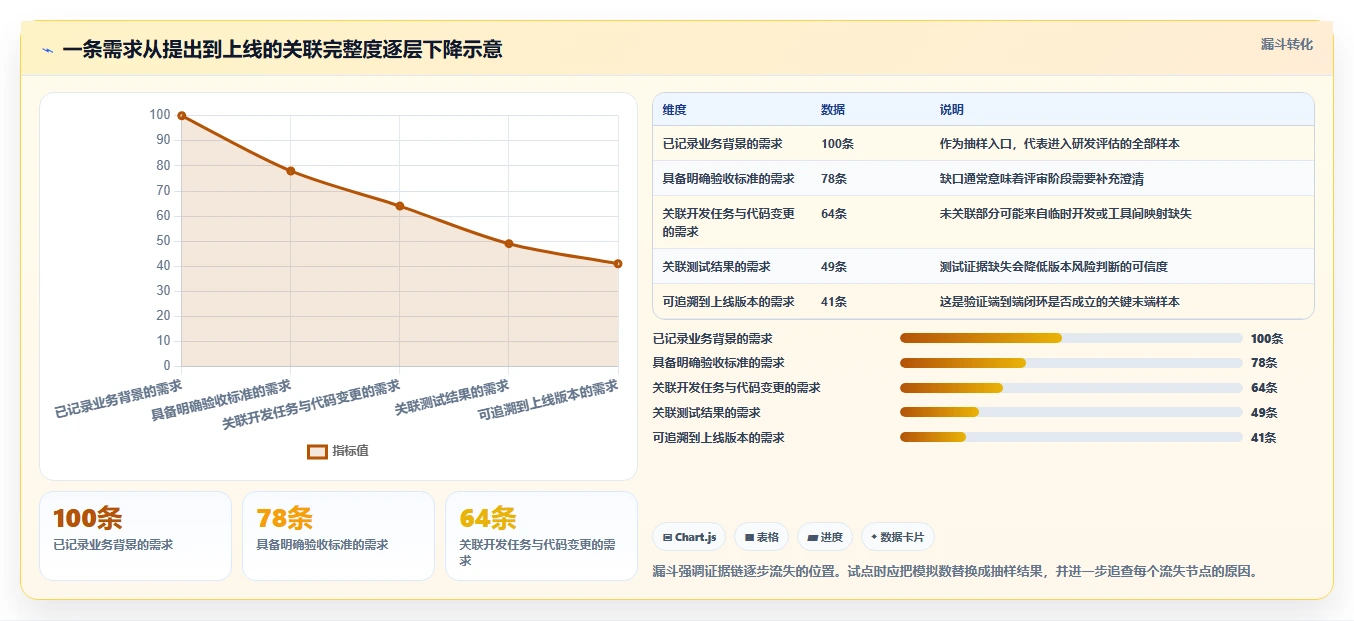Open the 64条 stat card

(x=541, y=536)
